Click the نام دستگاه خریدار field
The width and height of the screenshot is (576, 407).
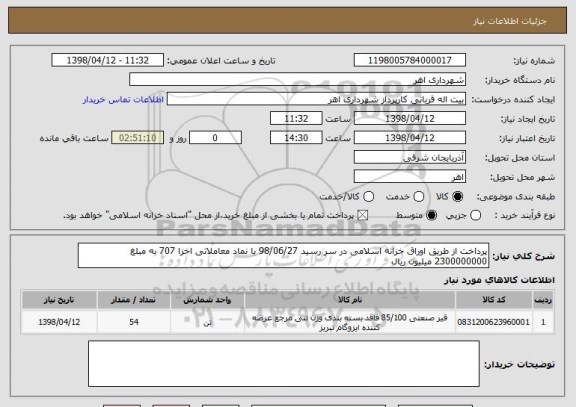coord(298,80)
